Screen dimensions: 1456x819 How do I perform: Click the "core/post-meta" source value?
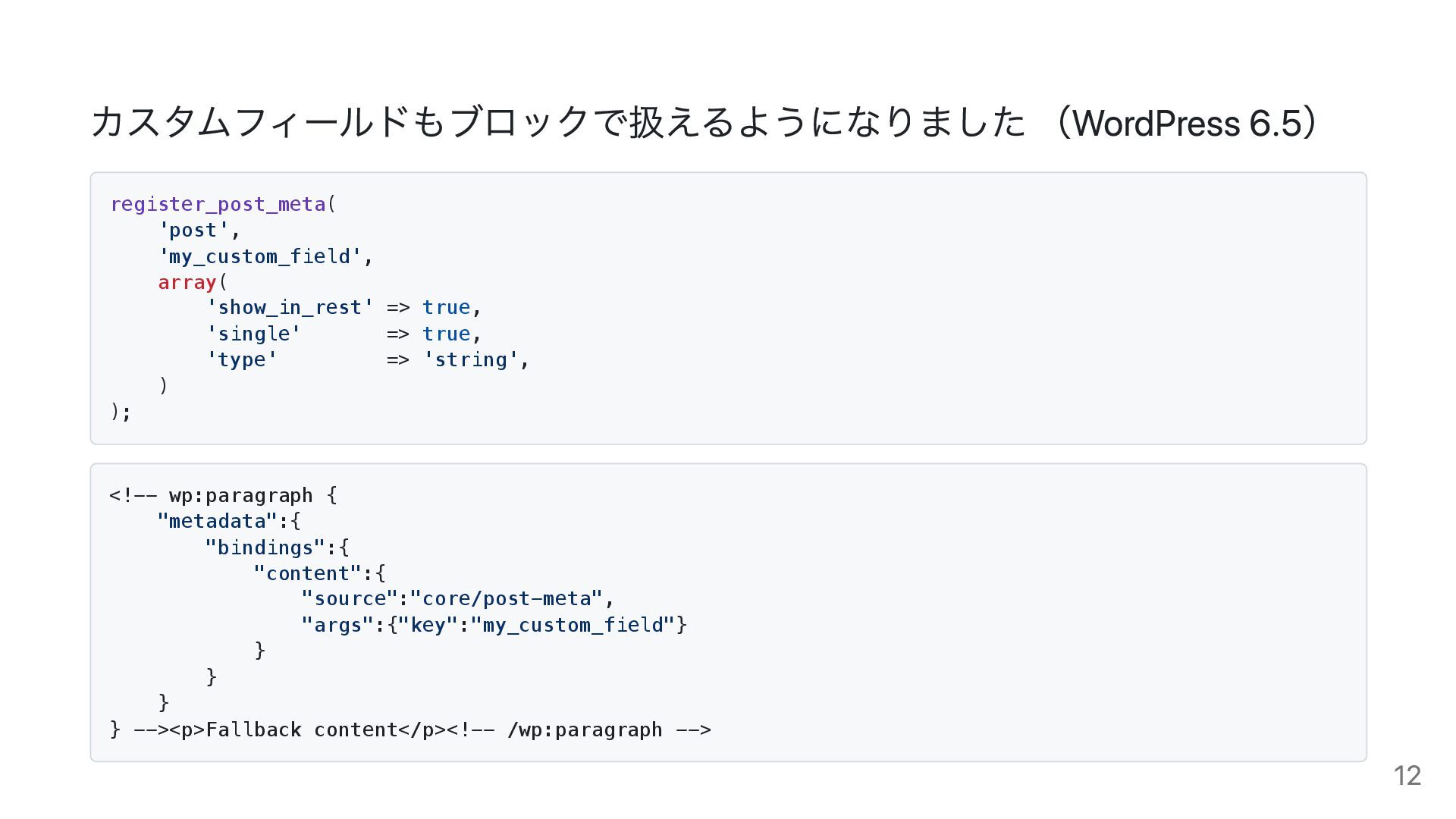tap(507, 599)
